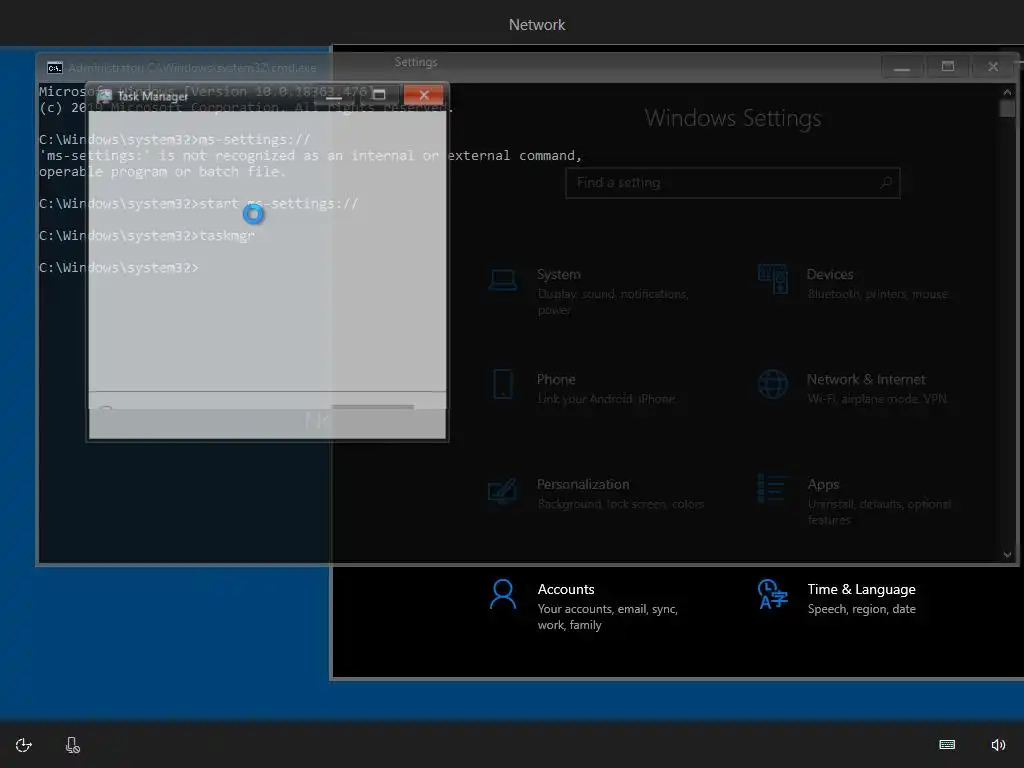The height and width of the screenshot is (768, 1024).
Task: Minimize the Task Manager window
Action: pyautogui.click(x=334, y=95)
